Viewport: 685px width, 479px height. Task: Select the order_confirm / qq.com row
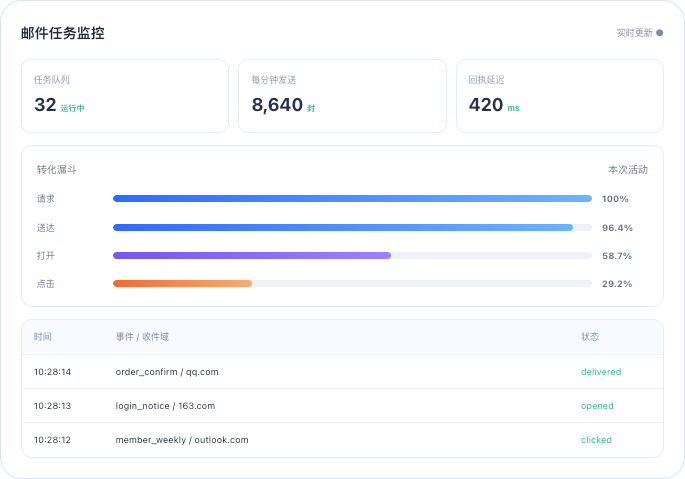pyautogui.click(x=342, y=371)
